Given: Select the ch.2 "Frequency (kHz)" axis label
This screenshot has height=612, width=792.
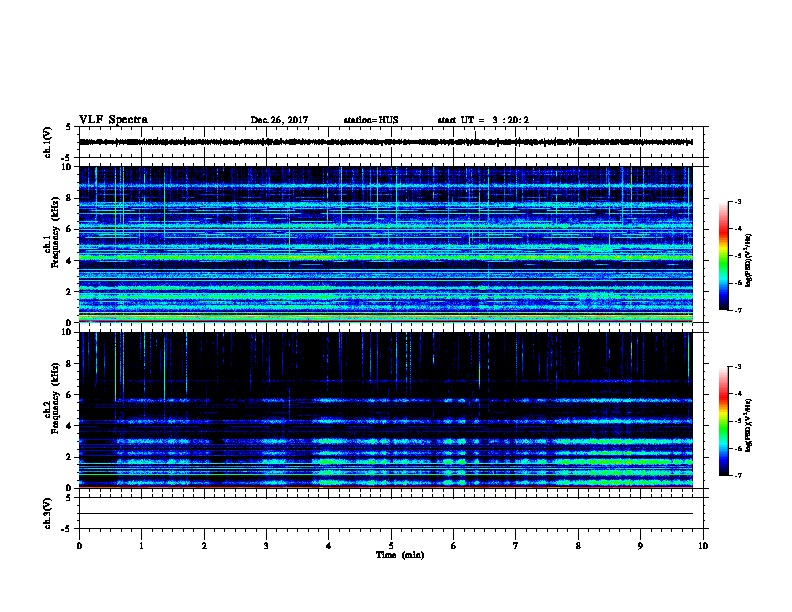Looking at the screenshot, I should click(x=55, y=398).
